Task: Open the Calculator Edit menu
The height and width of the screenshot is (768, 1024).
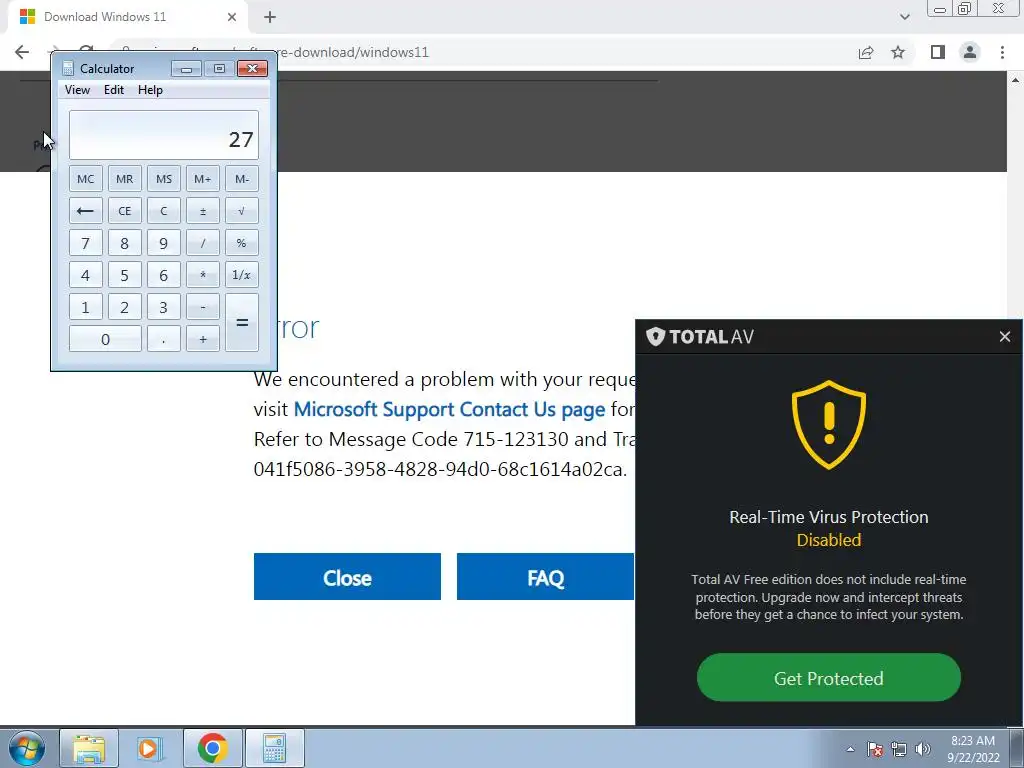Action: tap(114, 90)
